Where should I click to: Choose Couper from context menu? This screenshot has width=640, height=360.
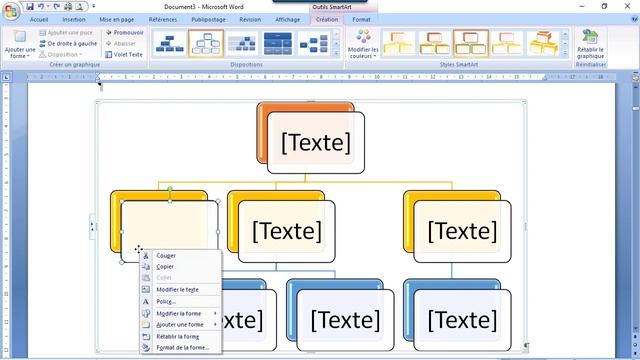[x=181, y=256]
